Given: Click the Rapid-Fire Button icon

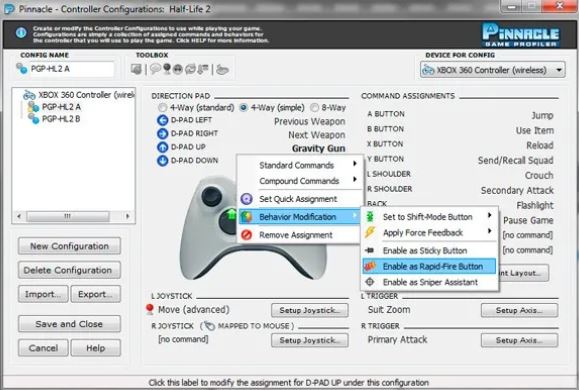Looking at the screenshot, I should tap(370, 266).
